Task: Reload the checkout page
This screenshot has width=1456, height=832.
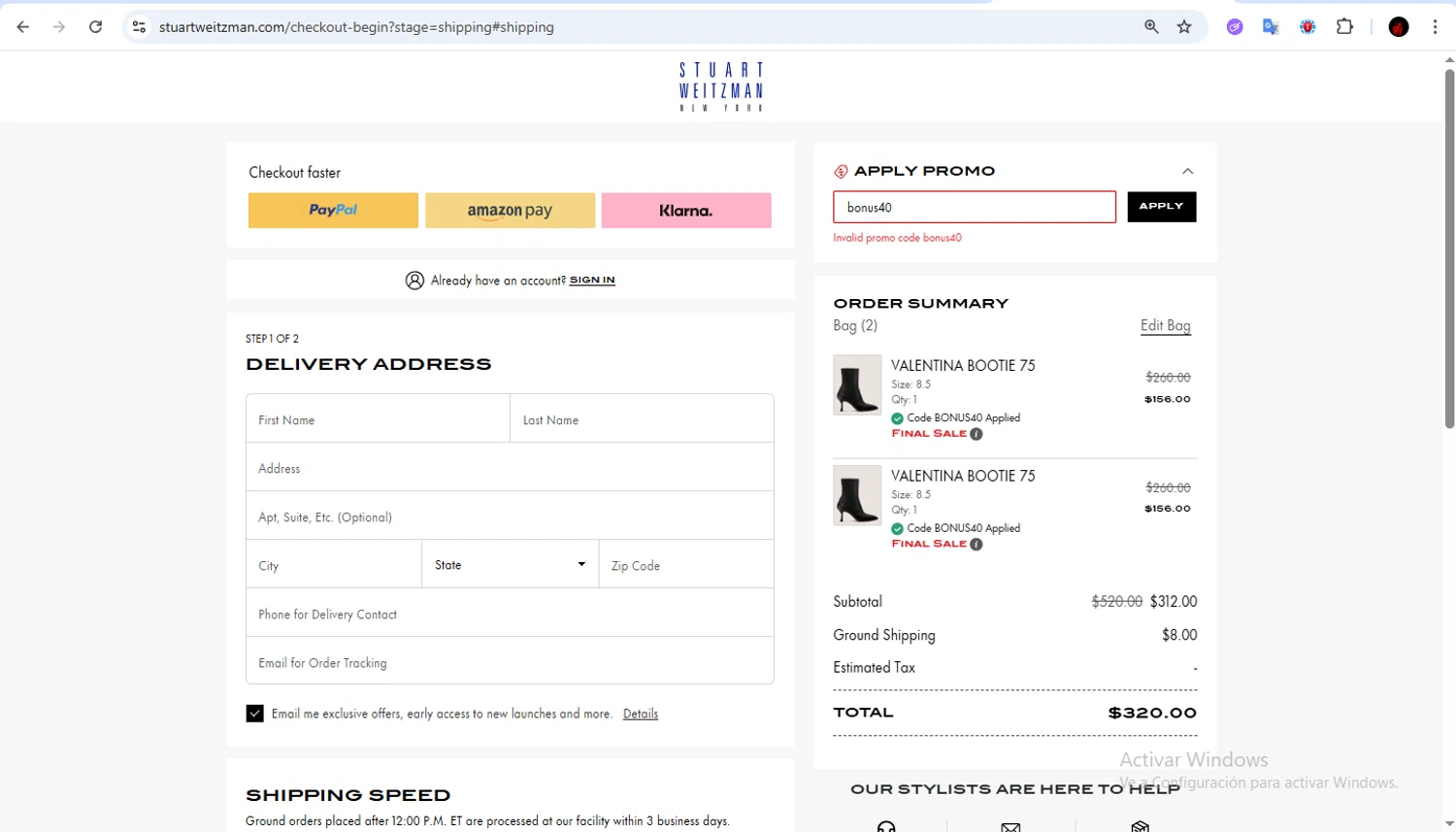Action: pos(95,27)
